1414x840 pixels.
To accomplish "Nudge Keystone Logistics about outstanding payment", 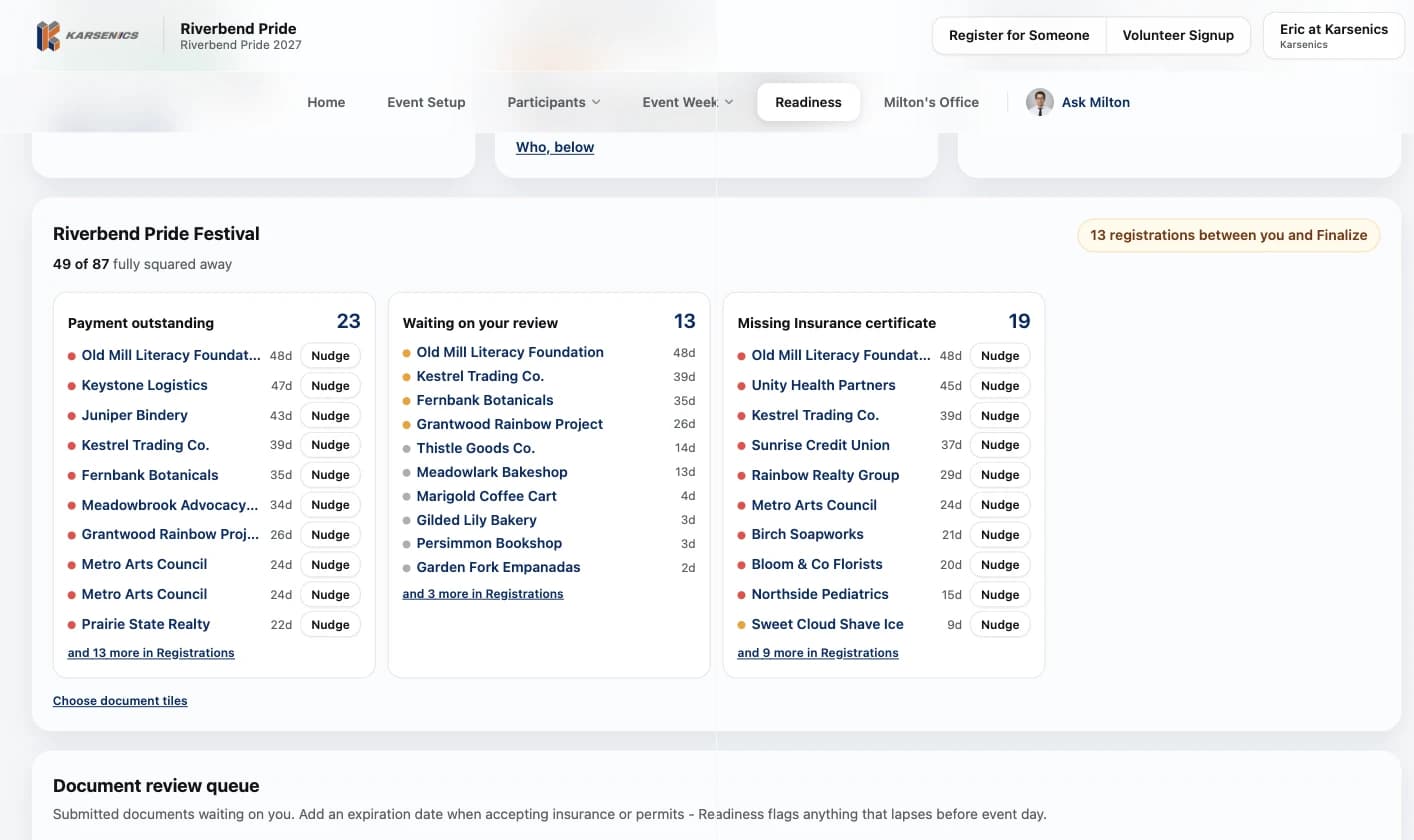I will 330,386.
